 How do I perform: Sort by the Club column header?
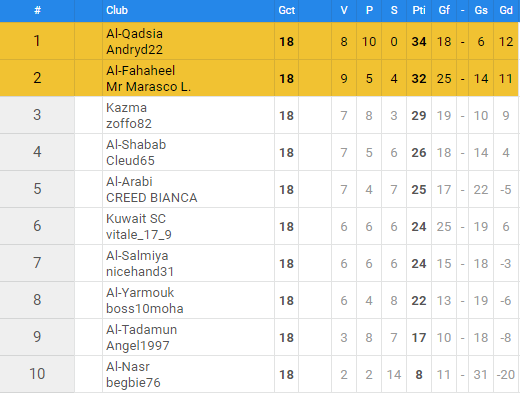tap(117, 10)
